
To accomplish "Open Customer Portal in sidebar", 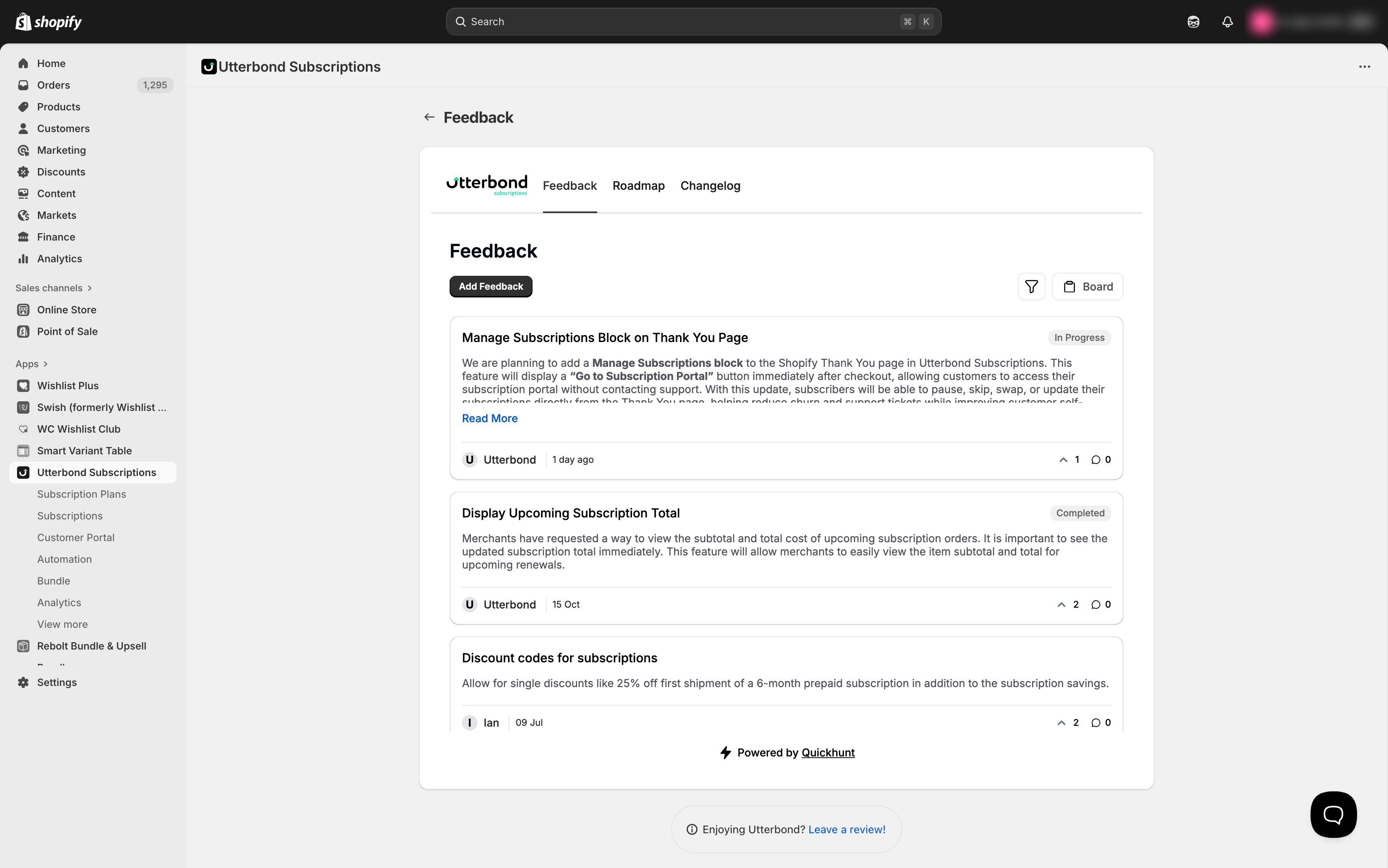I will 76,537.
